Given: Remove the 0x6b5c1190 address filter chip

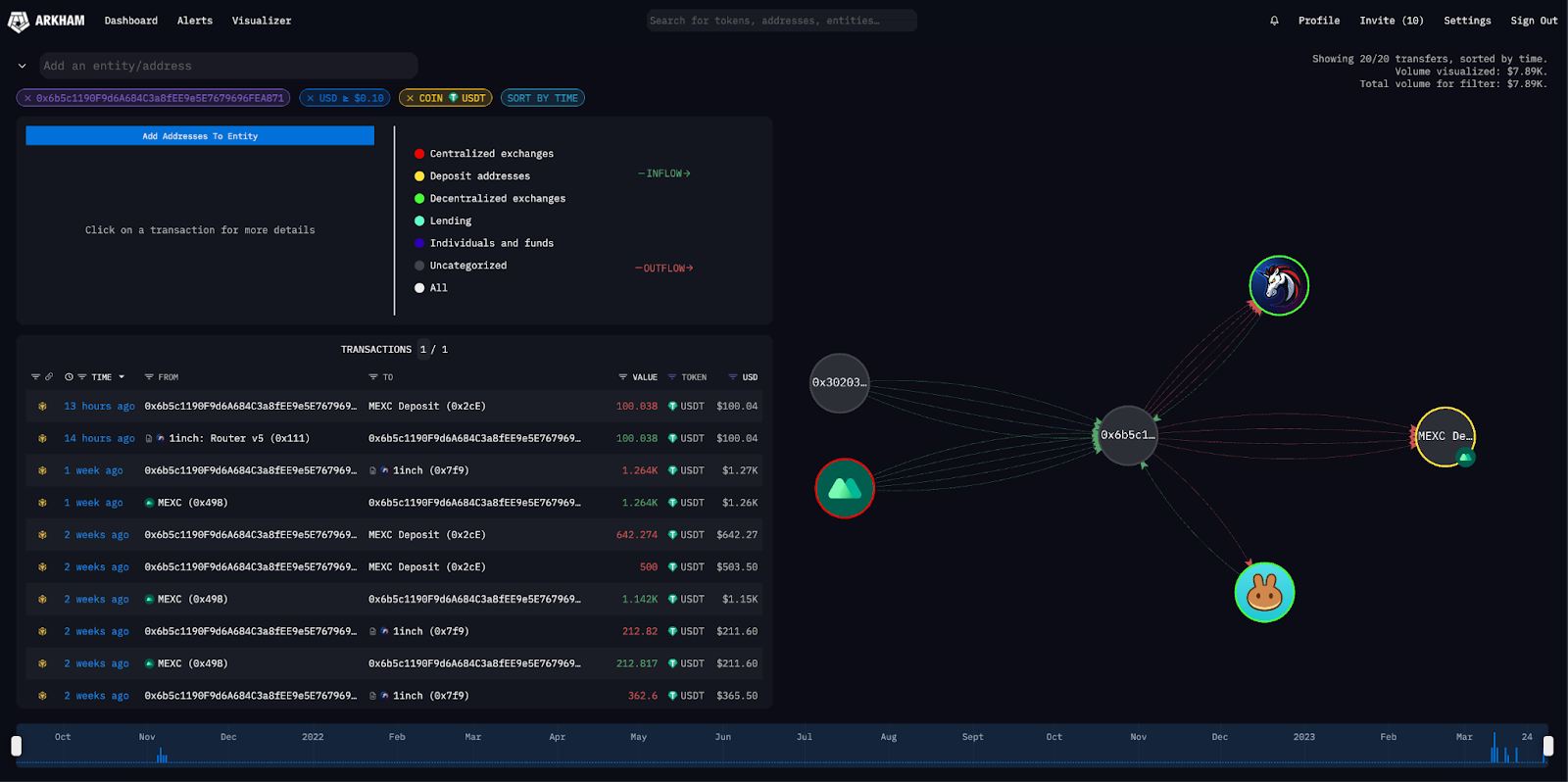Looking at the screenshot, I should pos(27,98).
